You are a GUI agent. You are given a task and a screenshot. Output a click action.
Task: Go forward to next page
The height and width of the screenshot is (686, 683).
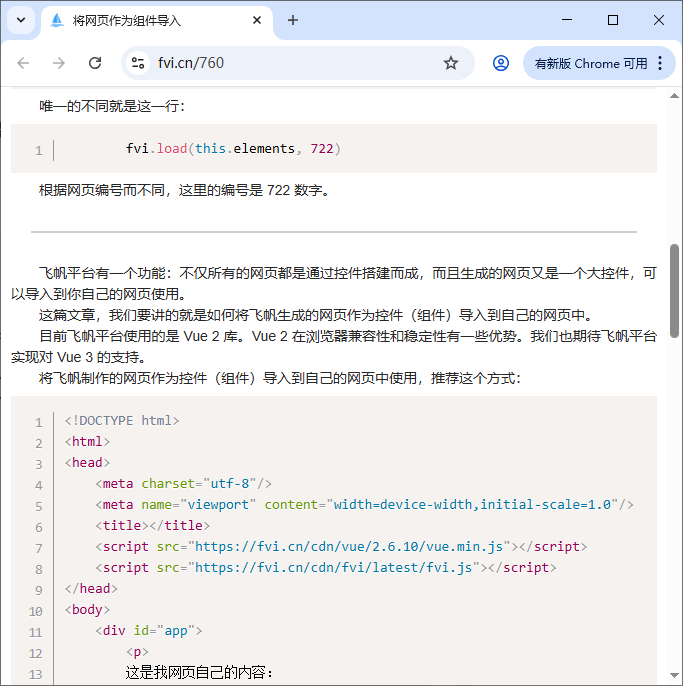pyautogui.click(x=59, y=63)
